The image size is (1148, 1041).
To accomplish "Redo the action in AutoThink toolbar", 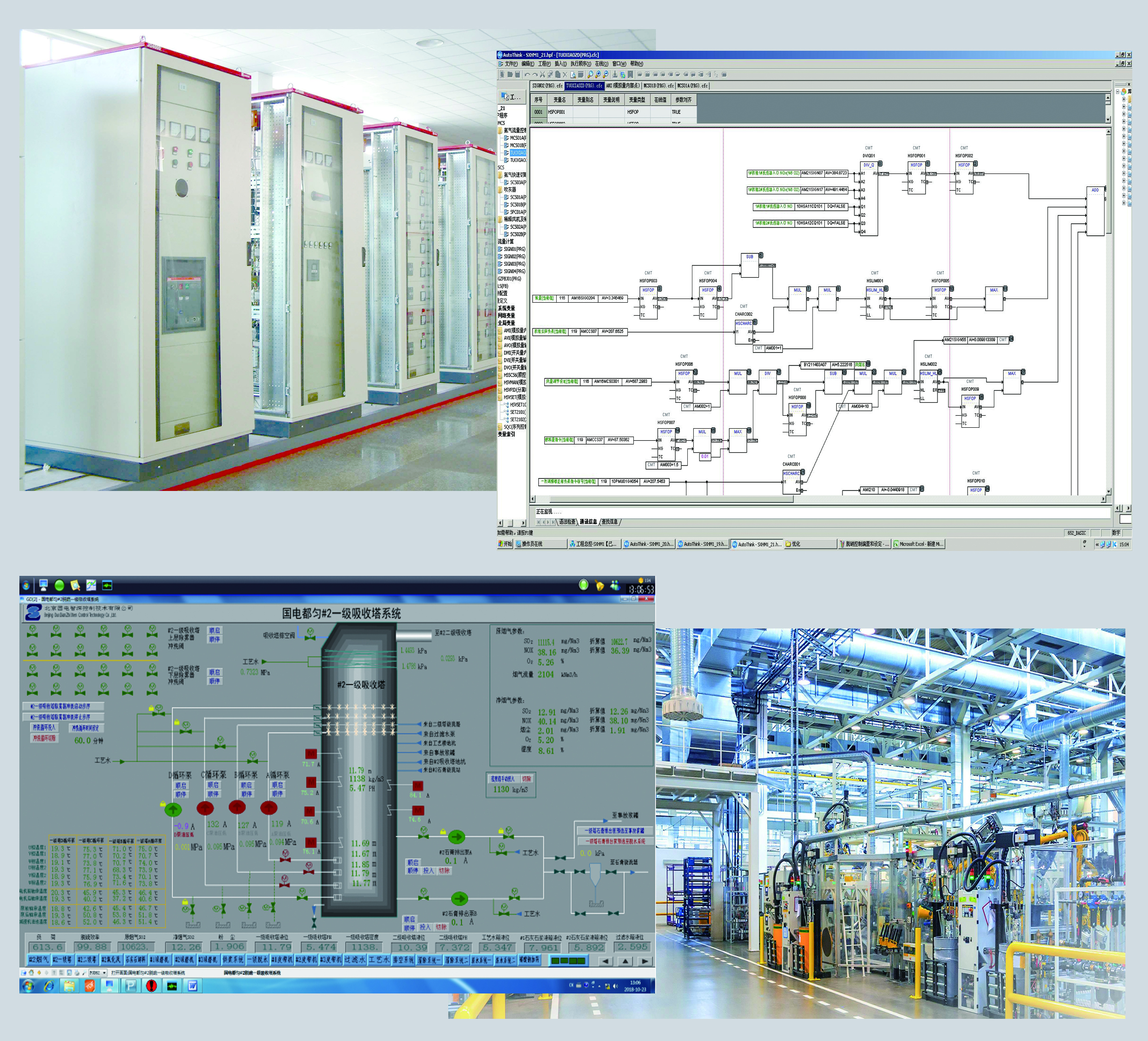I will point(535,74).
